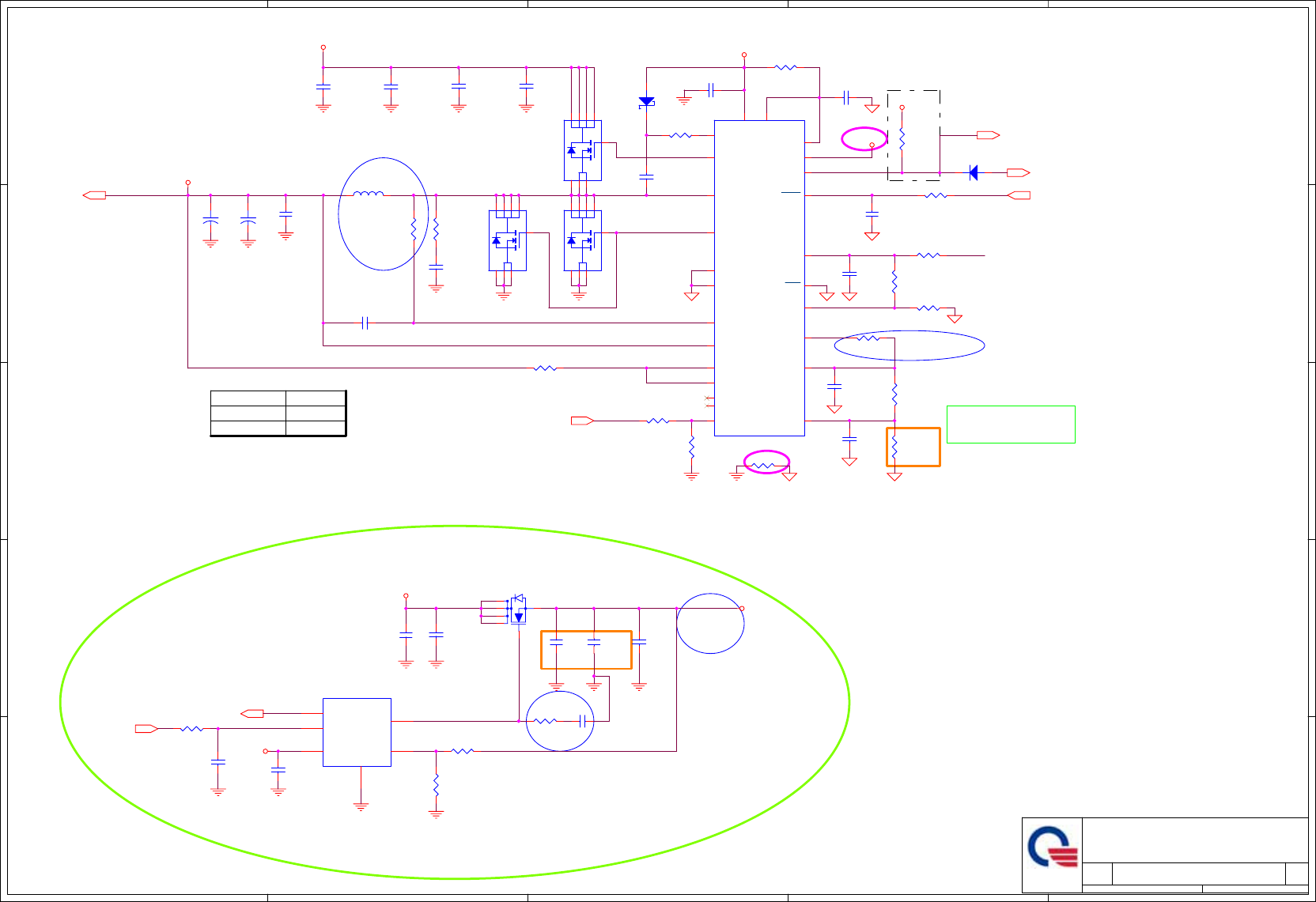Image resolution: width=1316 pixels, height=902 pixels.
Task: Select the large controller IC block
Action: [759, 277]
